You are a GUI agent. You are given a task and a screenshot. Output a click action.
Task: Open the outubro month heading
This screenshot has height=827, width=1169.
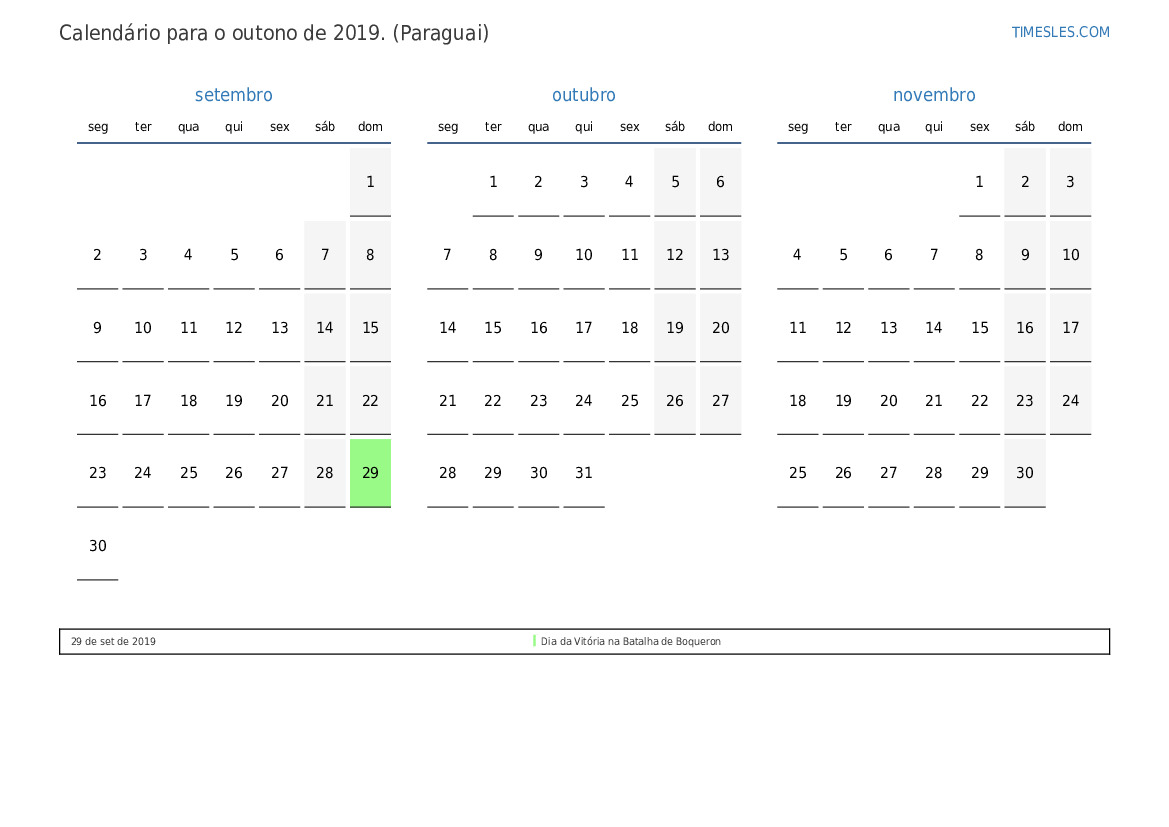[583, 95]
